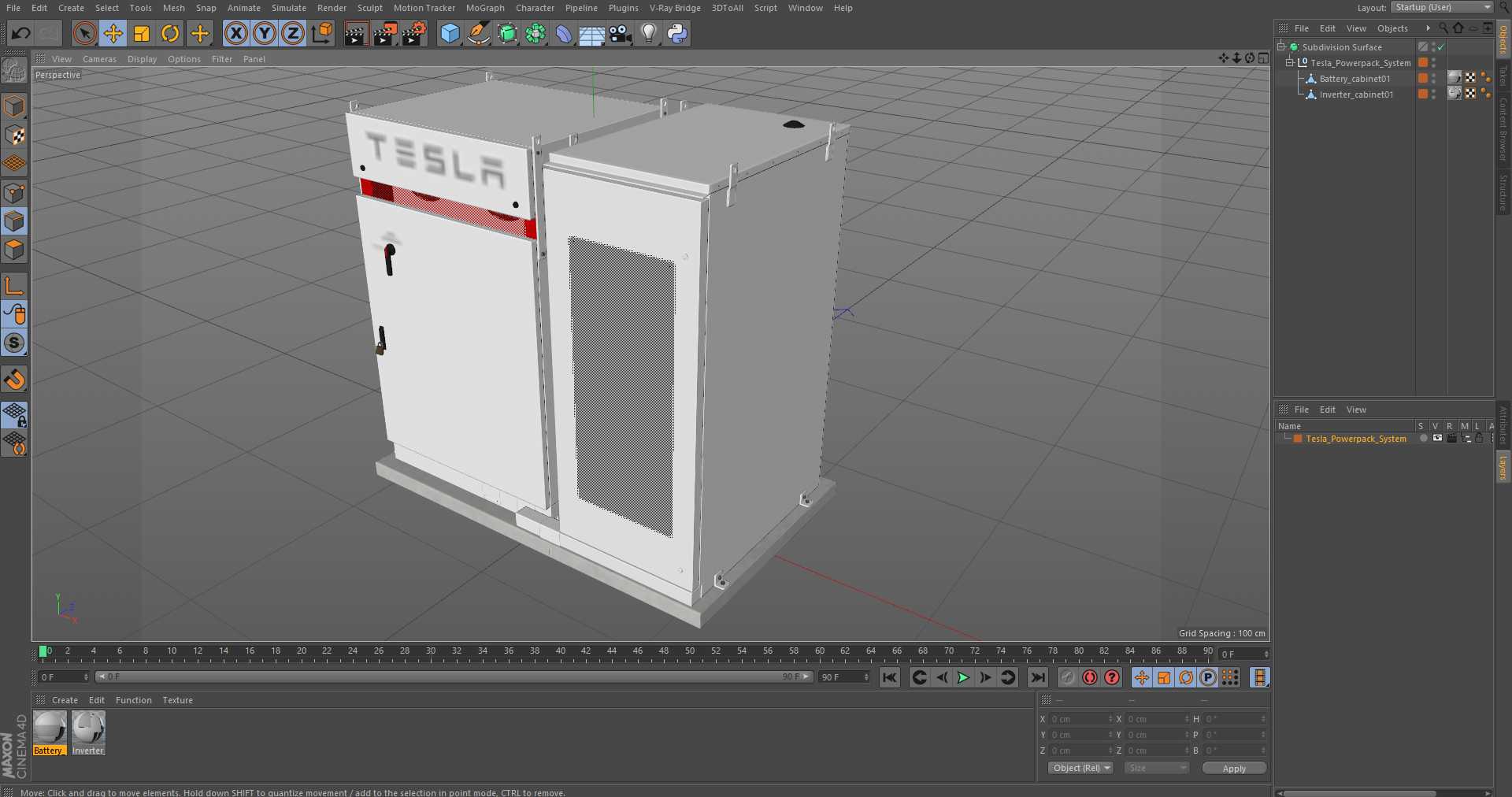Select Tesla_Powerpack_System layer name

click(x=1356, y=439)
